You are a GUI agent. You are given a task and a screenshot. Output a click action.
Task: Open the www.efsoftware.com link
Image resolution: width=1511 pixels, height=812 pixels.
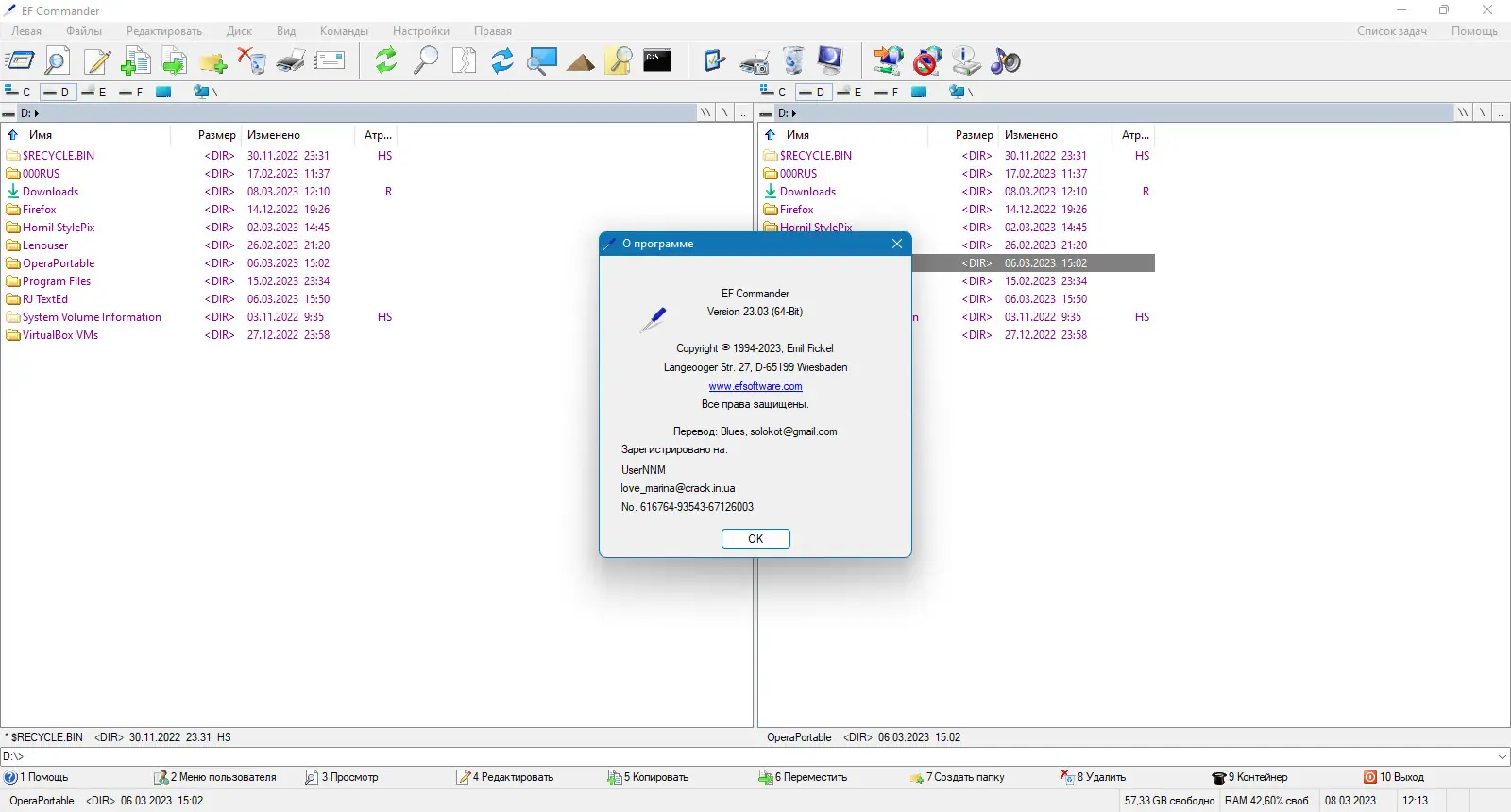point(755,386)
